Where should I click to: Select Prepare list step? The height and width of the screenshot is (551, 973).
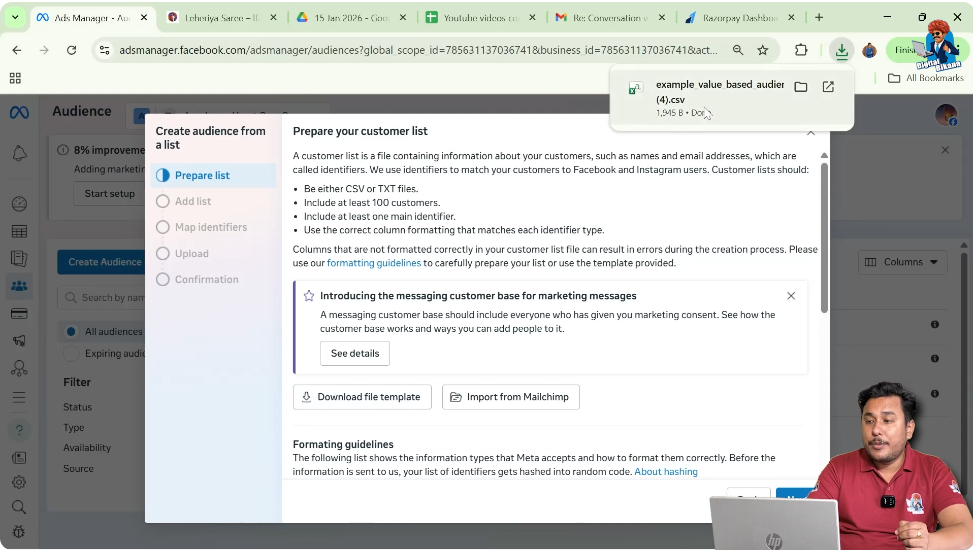(213, 176)
